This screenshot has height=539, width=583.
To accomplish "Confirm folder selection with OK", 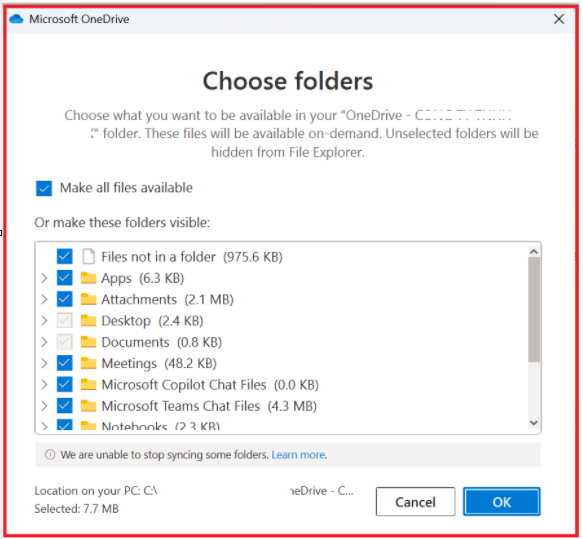I will tap(502, 502).
